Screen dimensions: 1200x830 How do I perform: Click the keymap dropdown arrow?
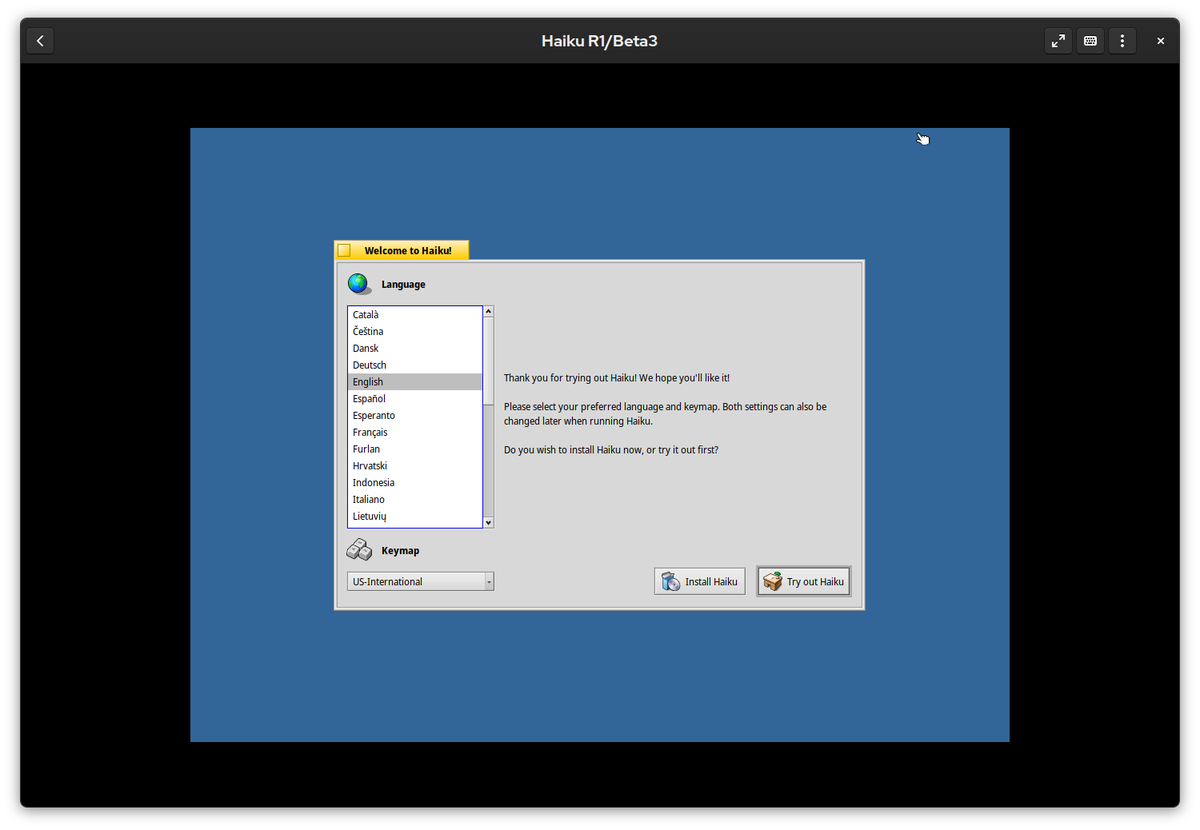tap(489, 581)
